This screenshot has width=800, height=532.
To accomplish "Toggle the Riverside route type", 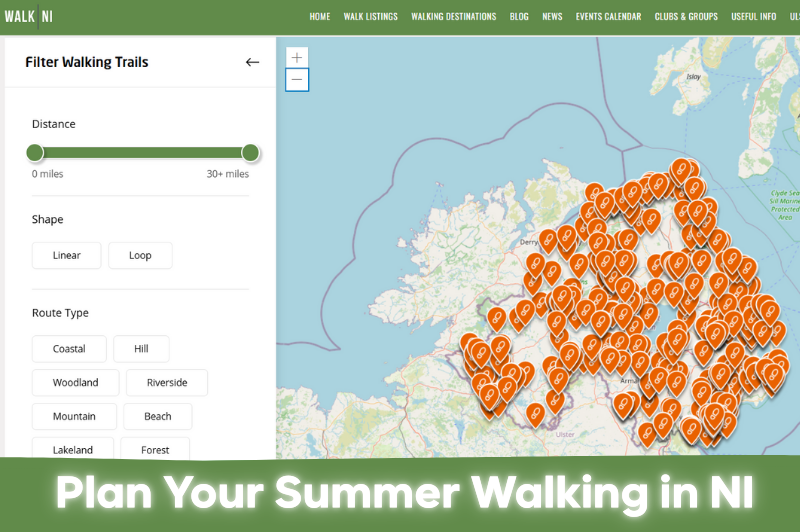I will (x=167, y=383).
